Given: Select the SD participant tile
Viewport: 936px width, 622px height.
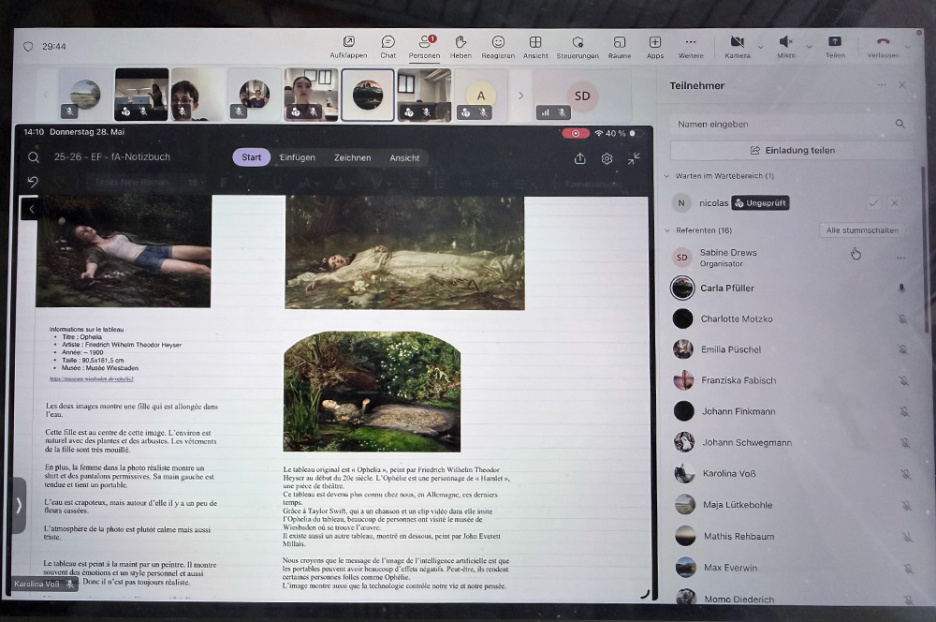Looking at the screenshot, I should 582,96.
